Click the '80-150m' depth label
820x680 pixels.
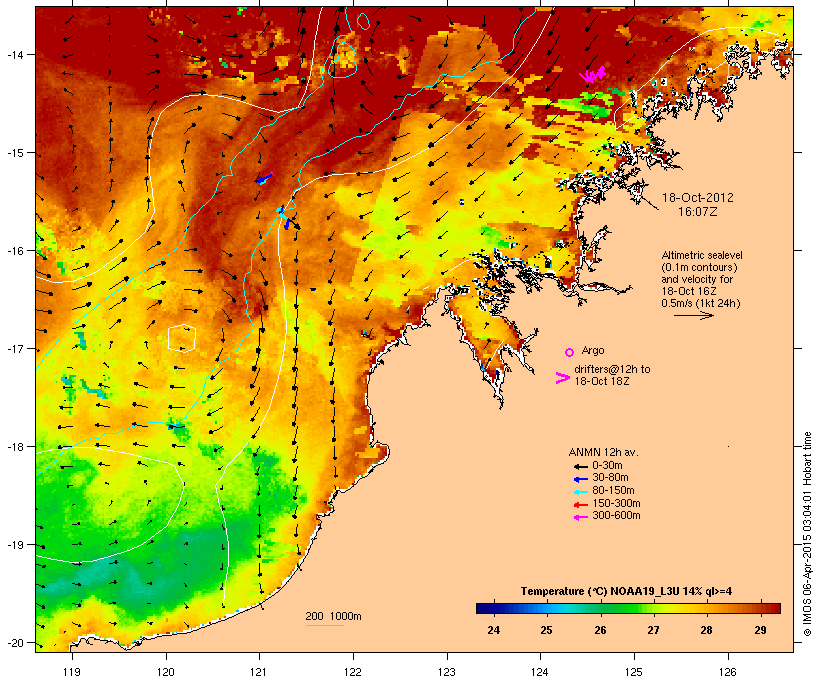click(x=613, y=491)
